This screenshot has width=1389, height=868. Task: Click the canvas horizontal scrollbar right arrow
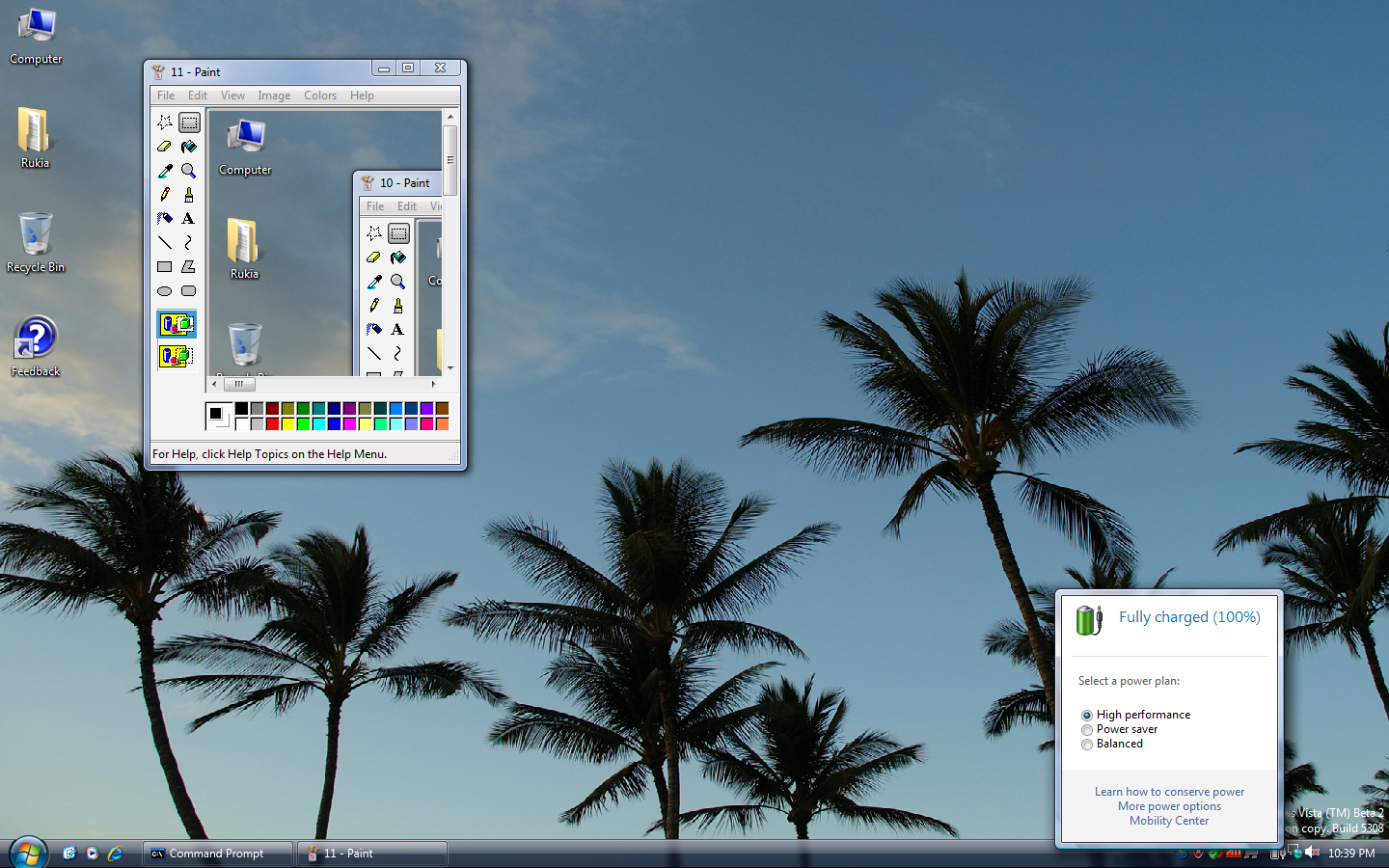433,384
